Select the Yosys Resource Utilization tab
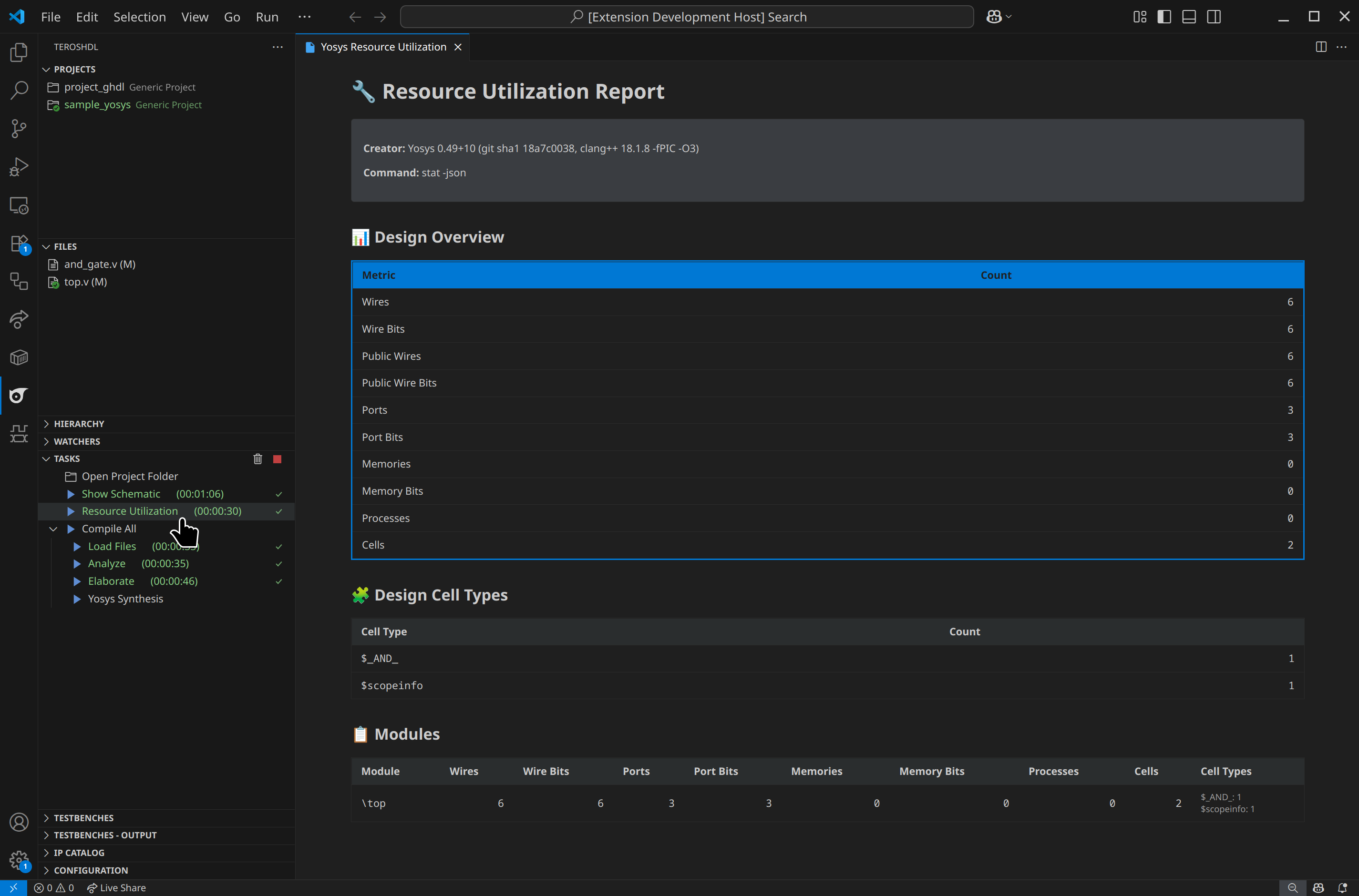The height and width of the screenshot is (896, 1359). click(383, 47)
